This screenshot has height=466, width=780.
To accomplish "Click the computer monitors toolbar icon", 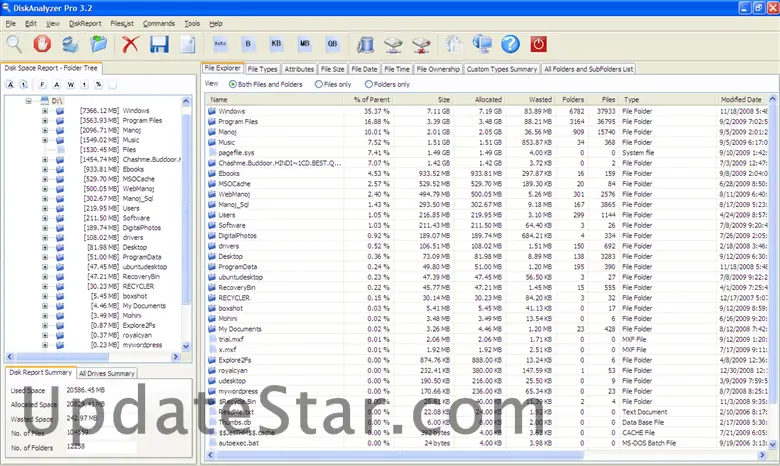I will [482, 44].
